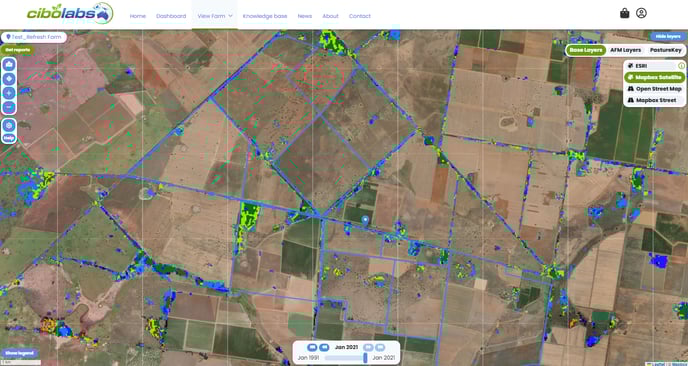
Task: Click the top tool in left map toolbar
Action: tap(9, 65)
